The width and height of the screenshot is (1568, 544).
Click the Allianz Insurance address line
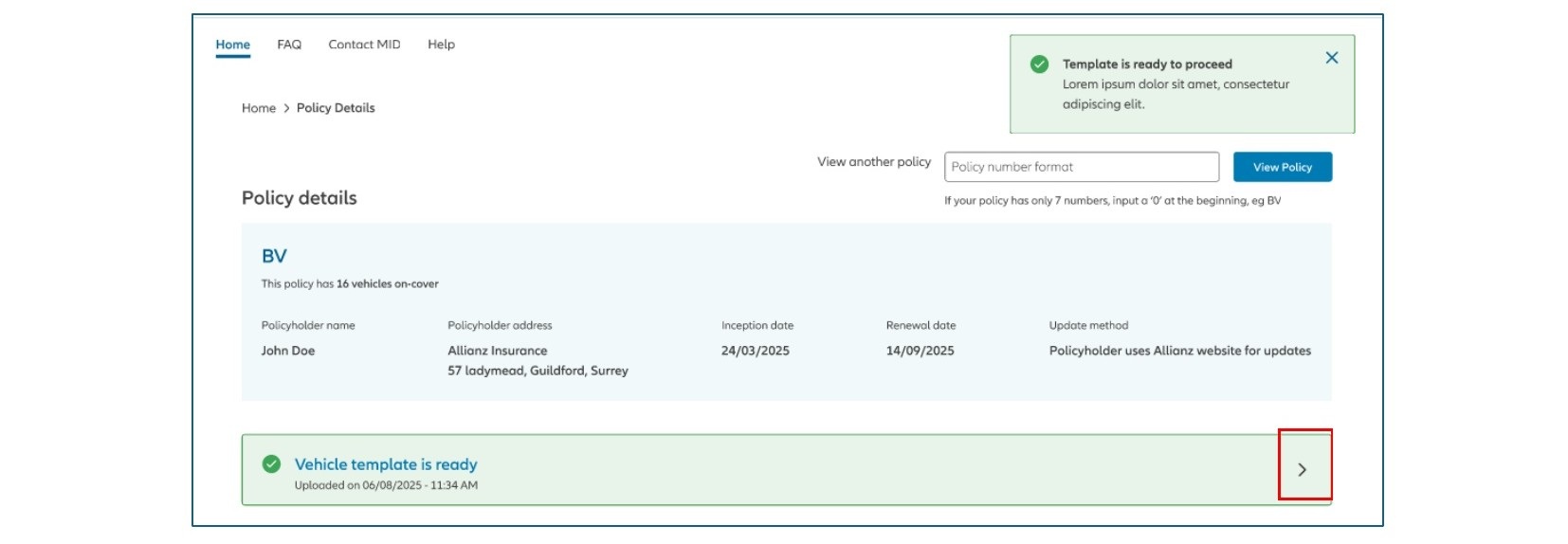point(498,351)
